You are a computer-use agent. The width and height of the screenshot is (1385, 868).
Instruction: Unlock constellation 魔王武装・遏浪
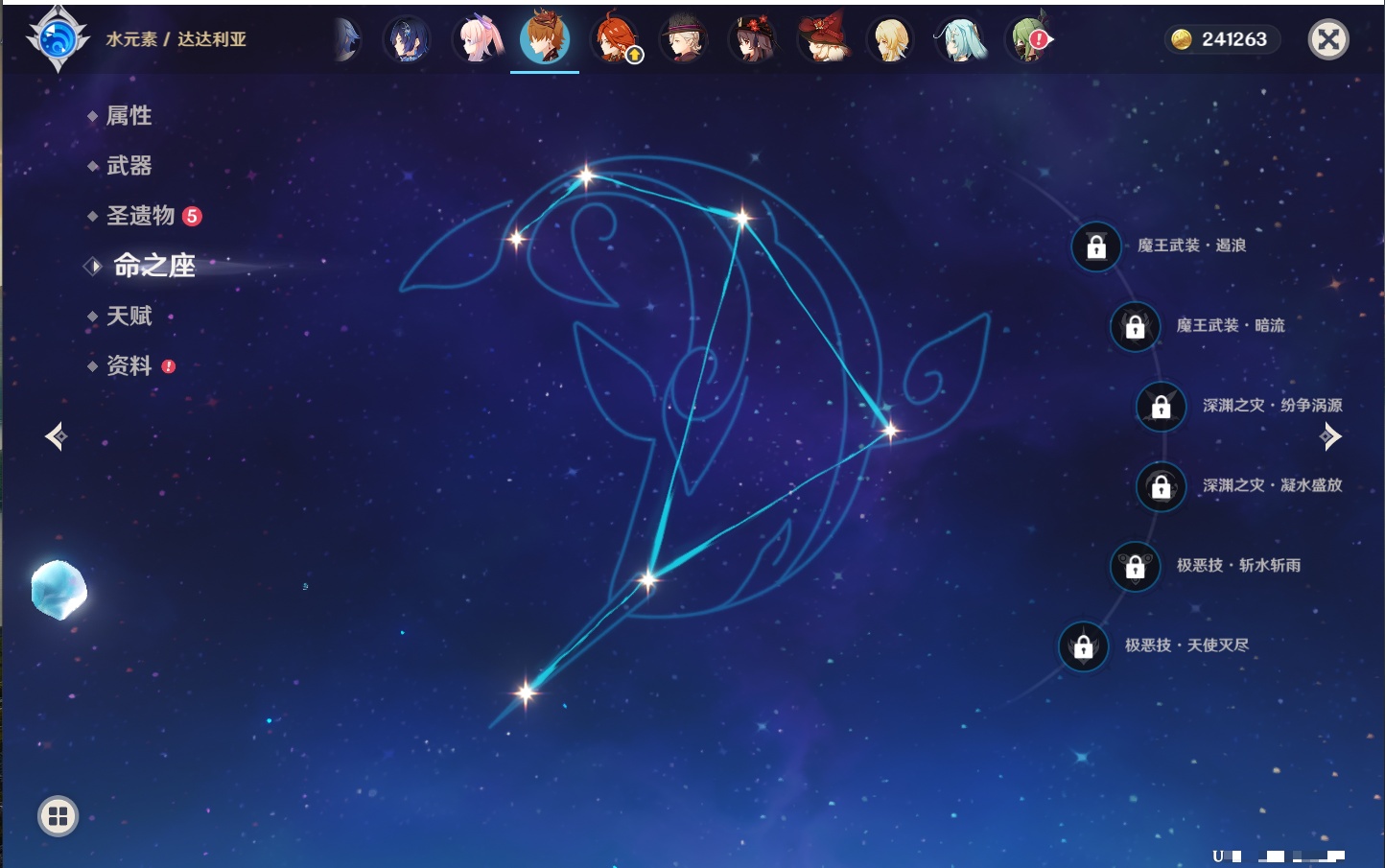click(x=1096, y=246)
